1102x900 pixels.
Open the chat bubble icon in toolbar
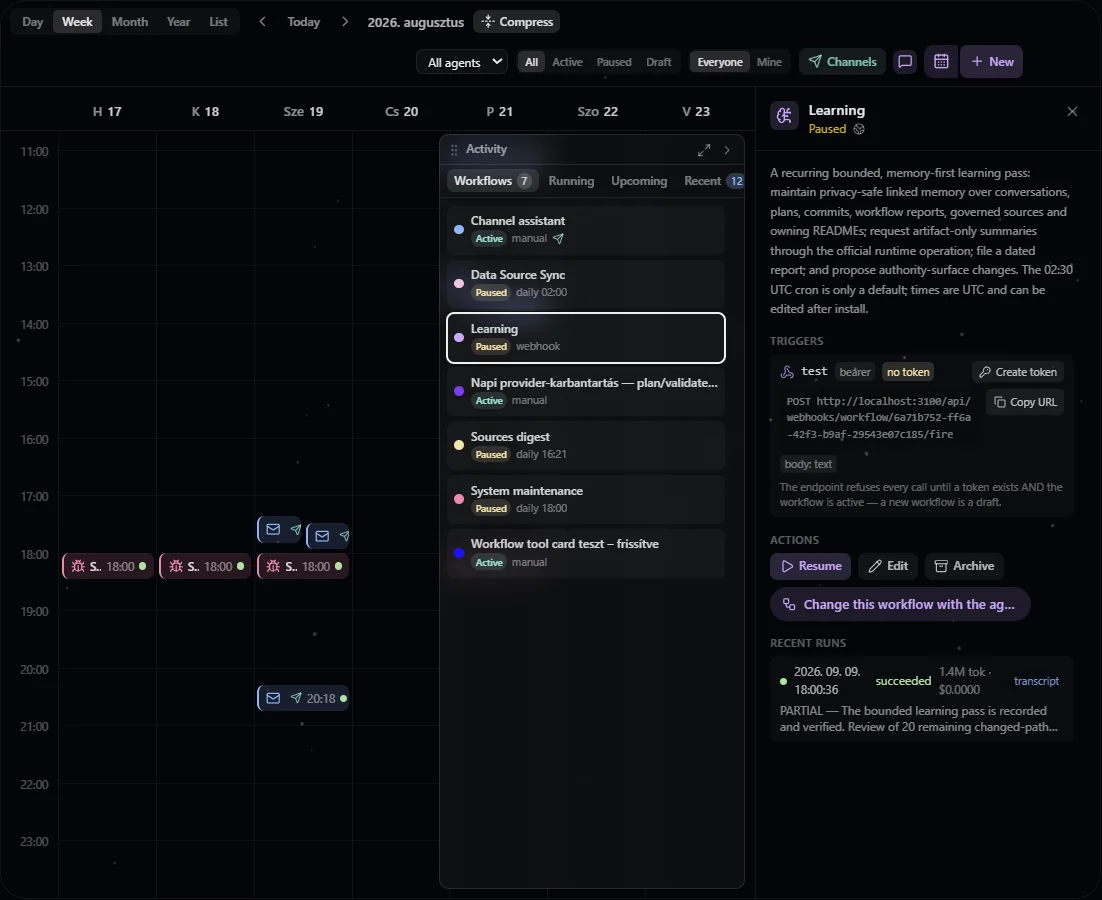(905, 62)
